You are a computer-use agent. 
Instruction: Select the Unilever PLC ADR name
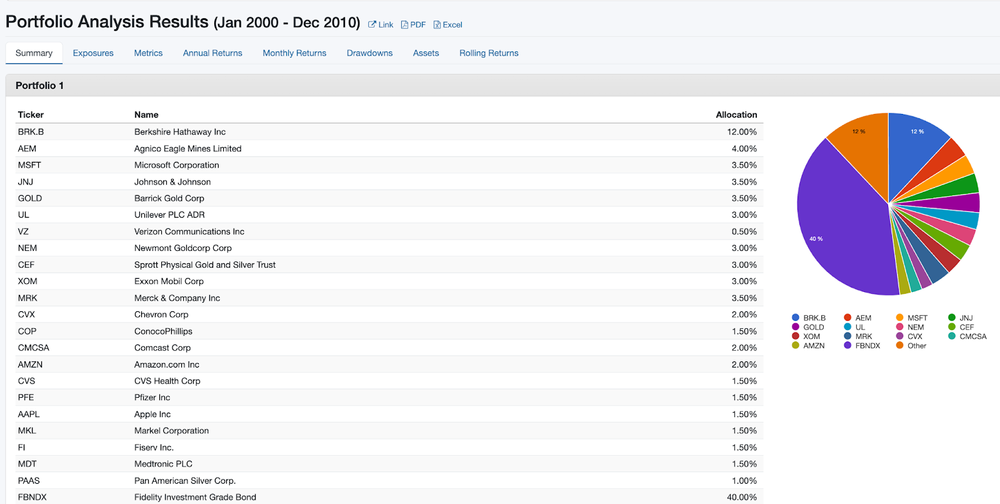[170, 214]
